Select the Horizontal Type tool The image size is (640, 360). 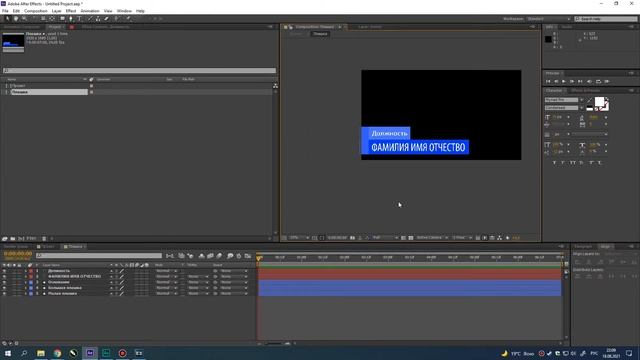pyautogui.click(x=79, y=18)
